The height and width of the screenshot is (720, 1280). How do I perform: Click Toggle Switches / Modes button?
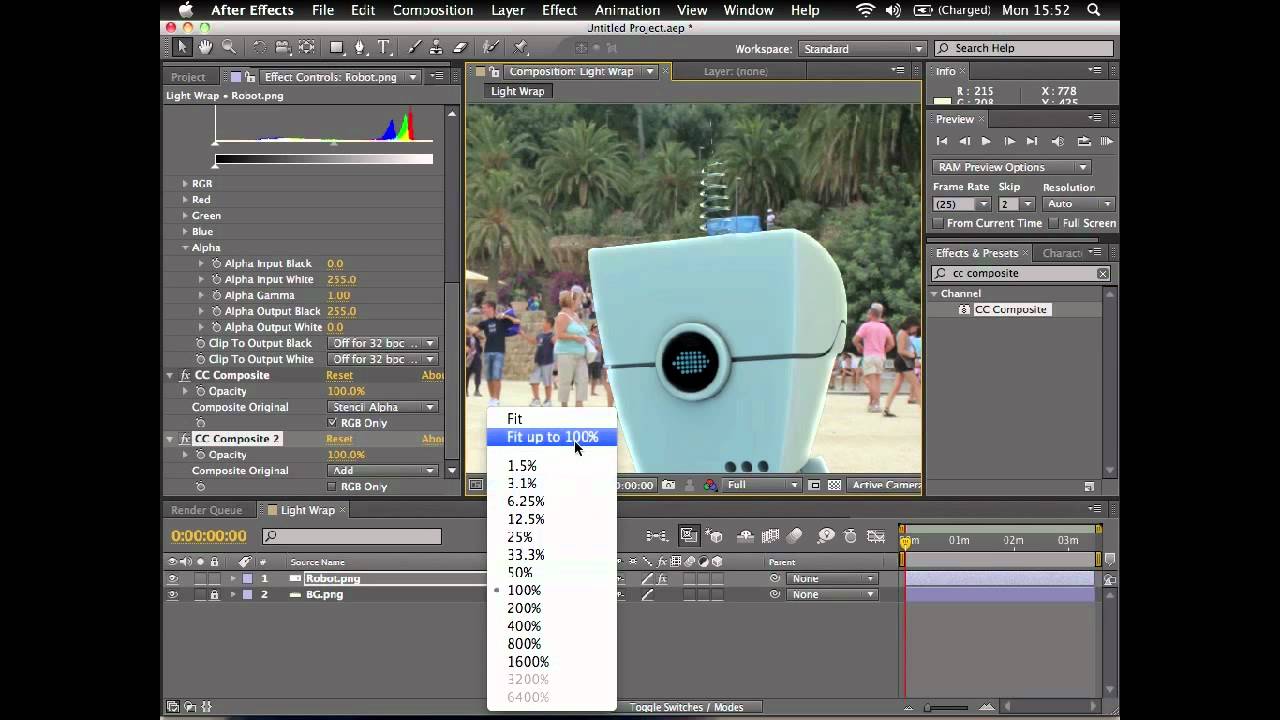[686, 707]
